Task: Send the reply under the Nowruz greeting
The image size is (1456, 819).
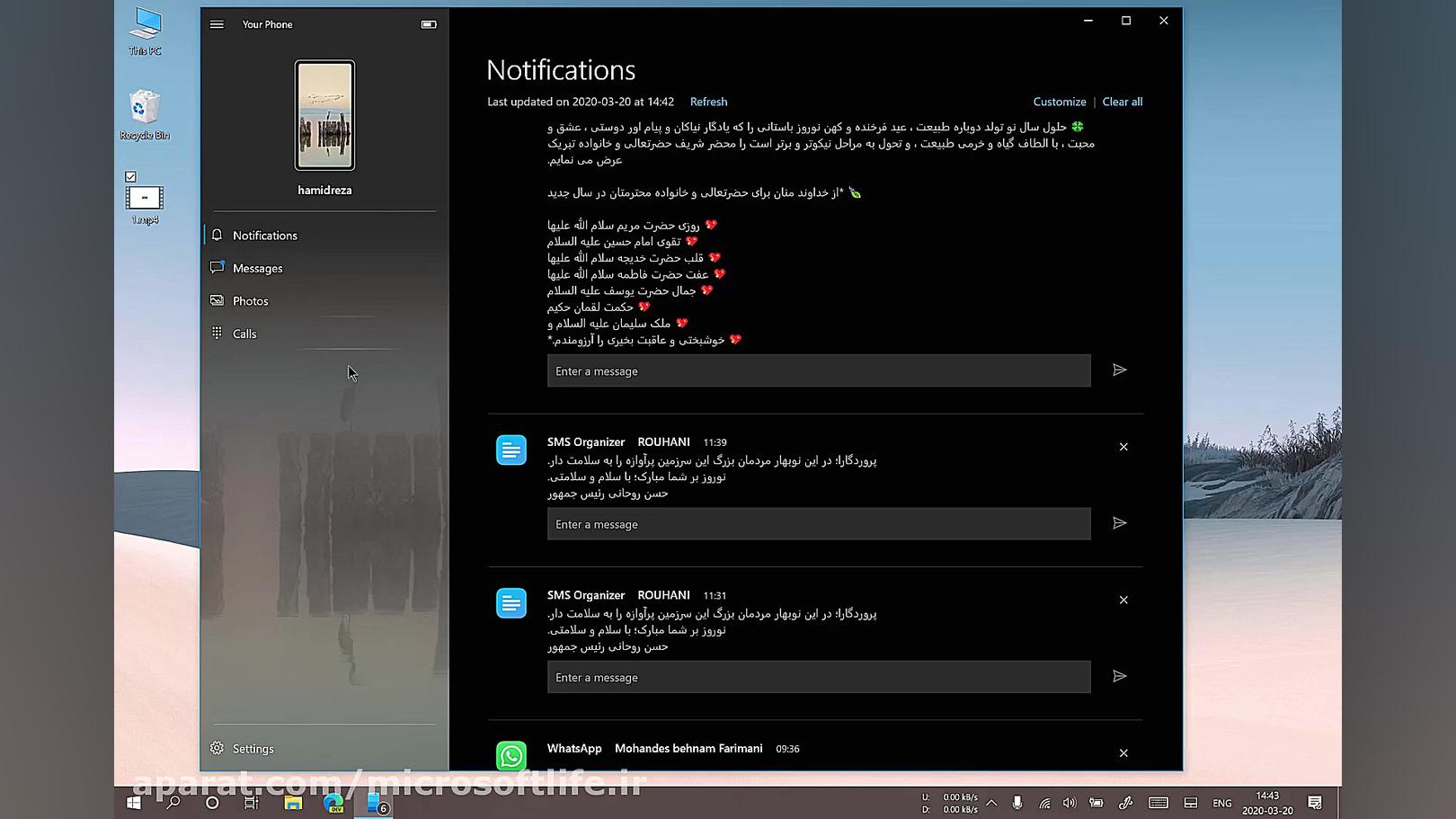Action: (x=1119, y=370)
